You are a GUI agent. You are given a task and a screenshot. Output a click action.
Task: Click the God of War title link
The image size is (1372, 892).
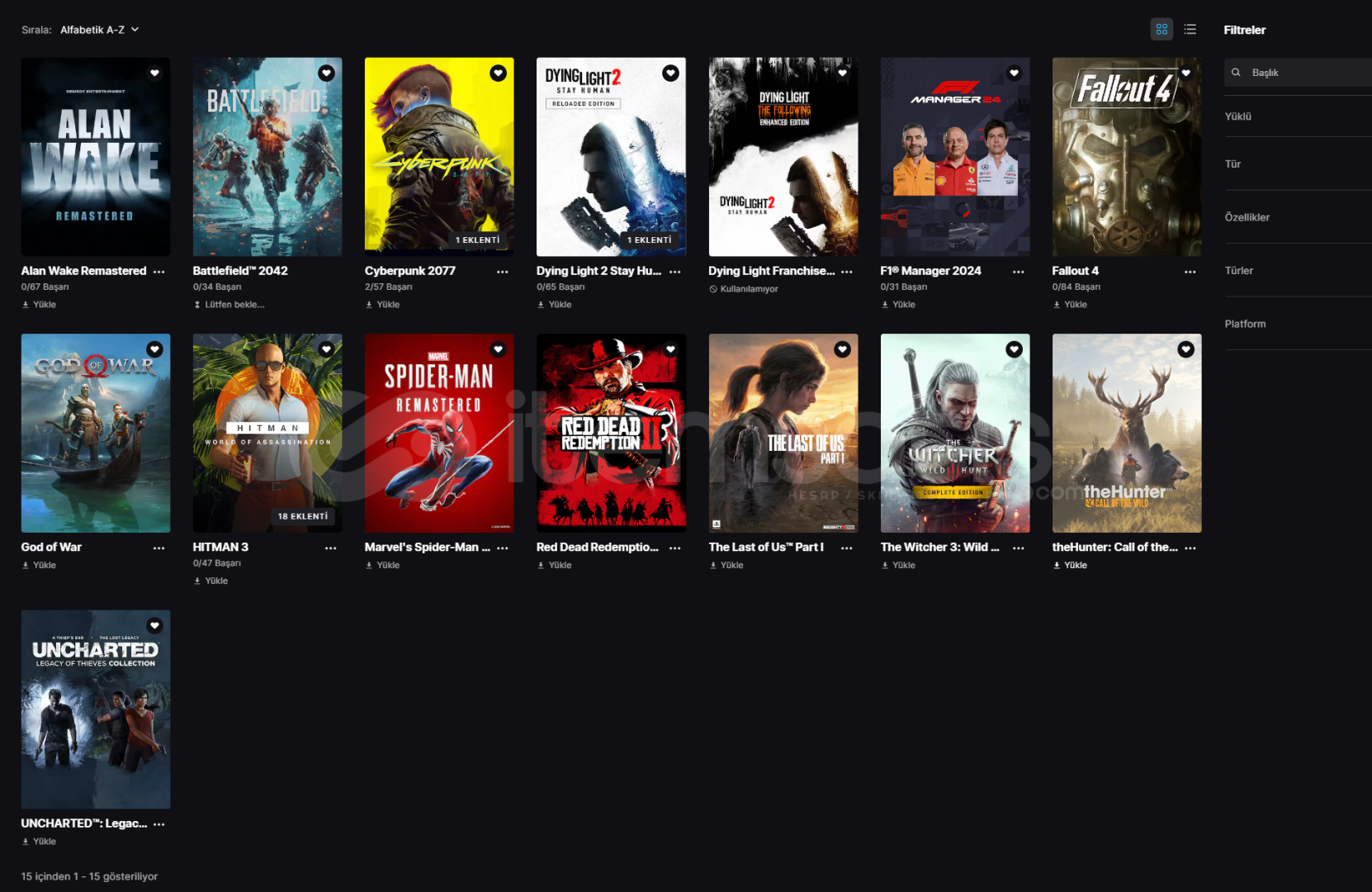(x=51, y=548)
